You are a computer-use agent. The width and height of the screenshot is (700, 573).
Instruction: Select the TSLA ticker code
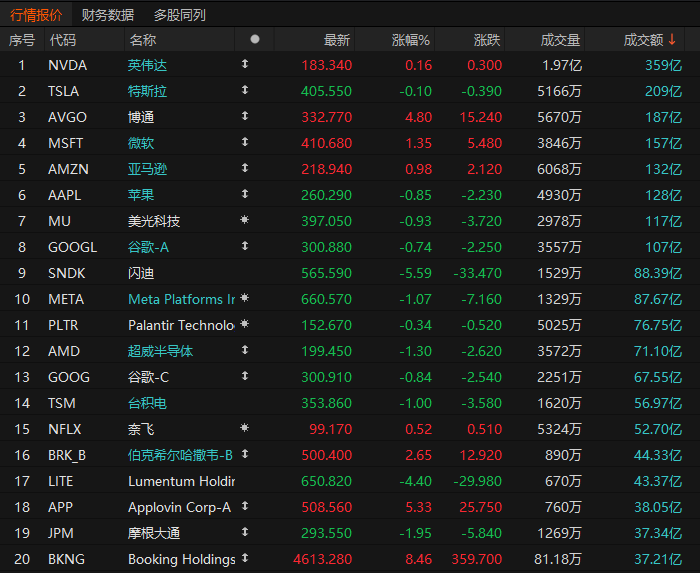click(63, 91)
